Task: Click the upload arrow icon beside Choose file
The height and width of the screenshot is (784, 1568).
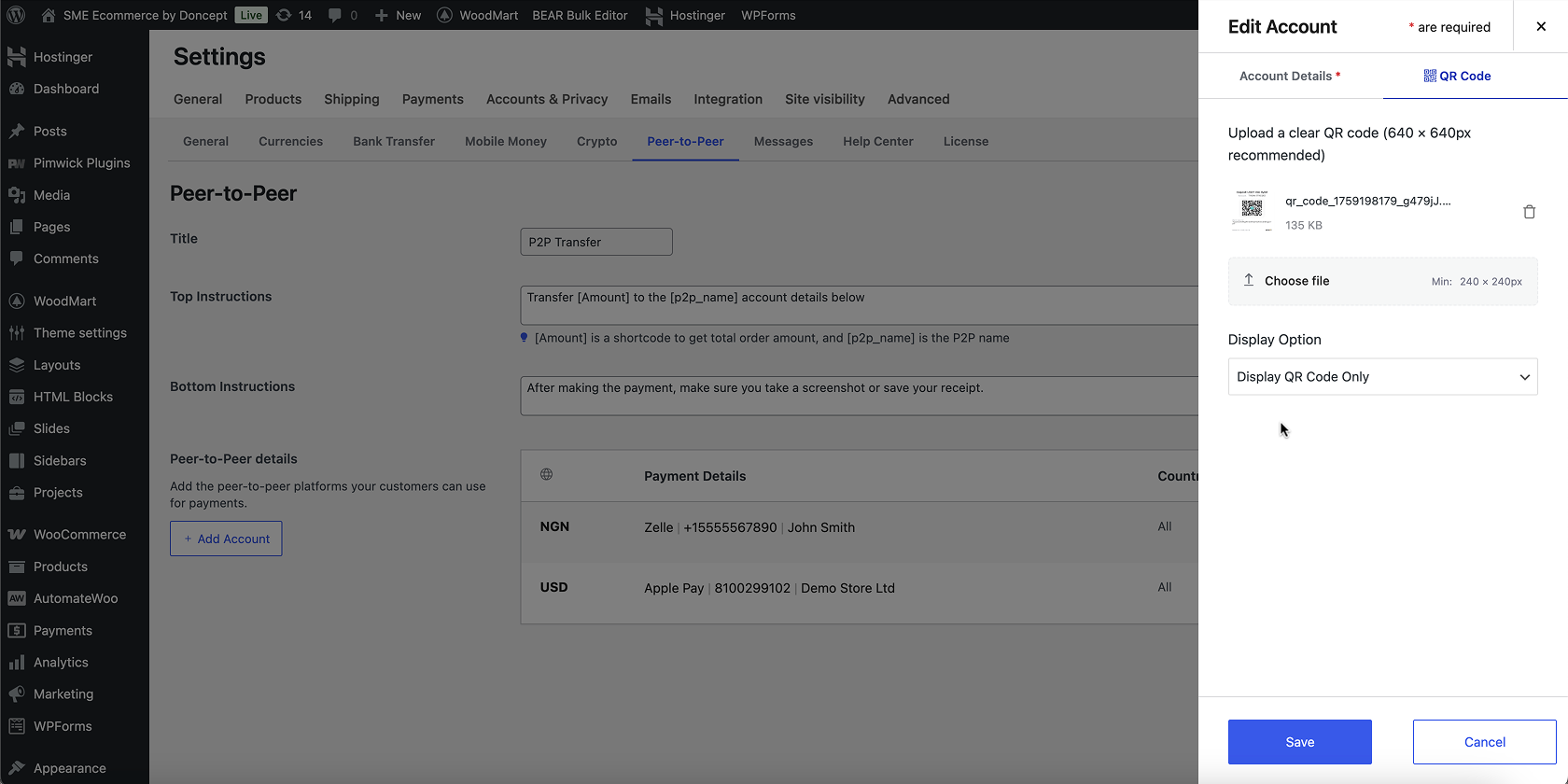Action: [x=1249, y=280]
